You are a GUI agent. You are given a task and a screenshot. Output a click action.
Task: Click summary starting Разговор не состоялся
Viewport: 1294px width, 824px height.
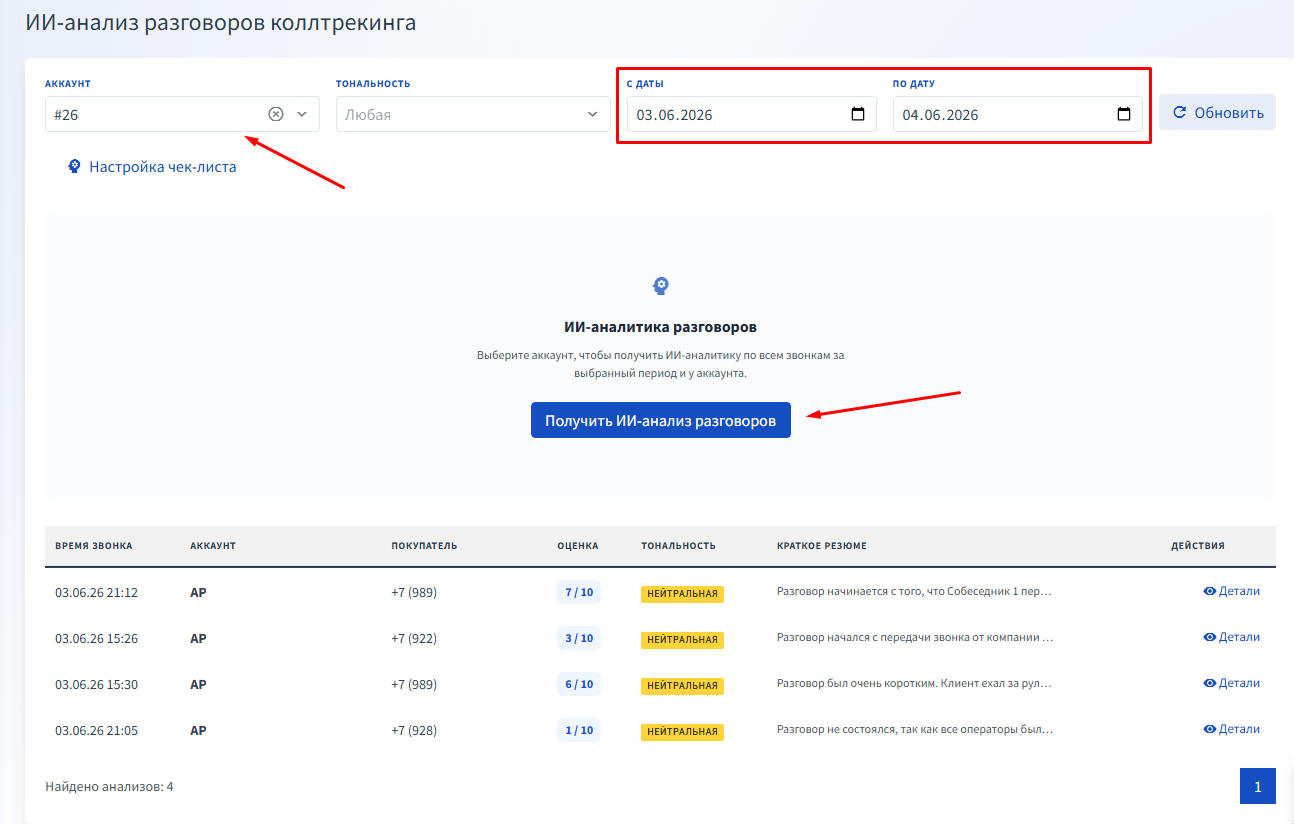[915, 729]
